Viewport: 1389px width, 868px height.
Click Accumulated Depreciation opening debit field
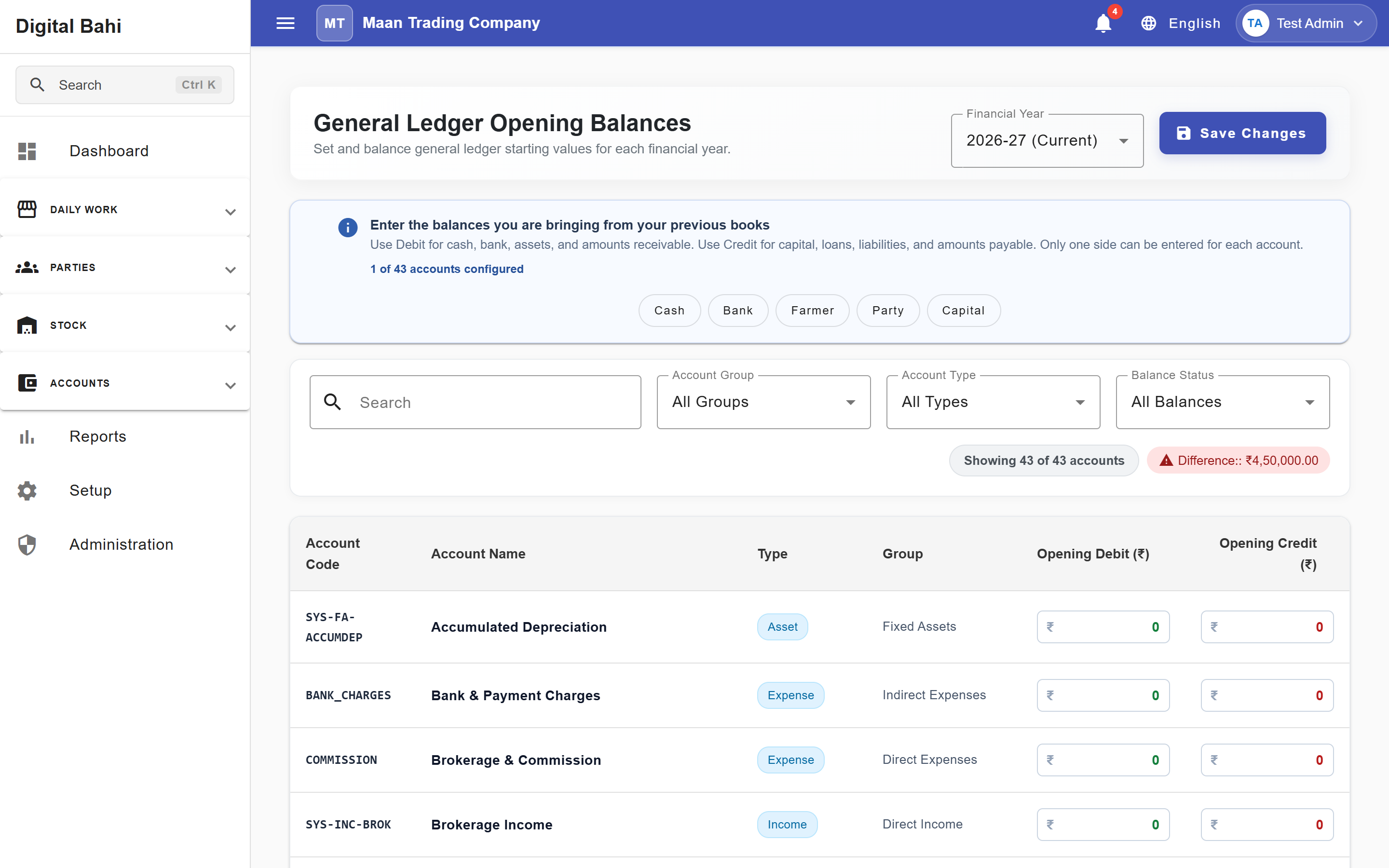[x=1103, y=627]
